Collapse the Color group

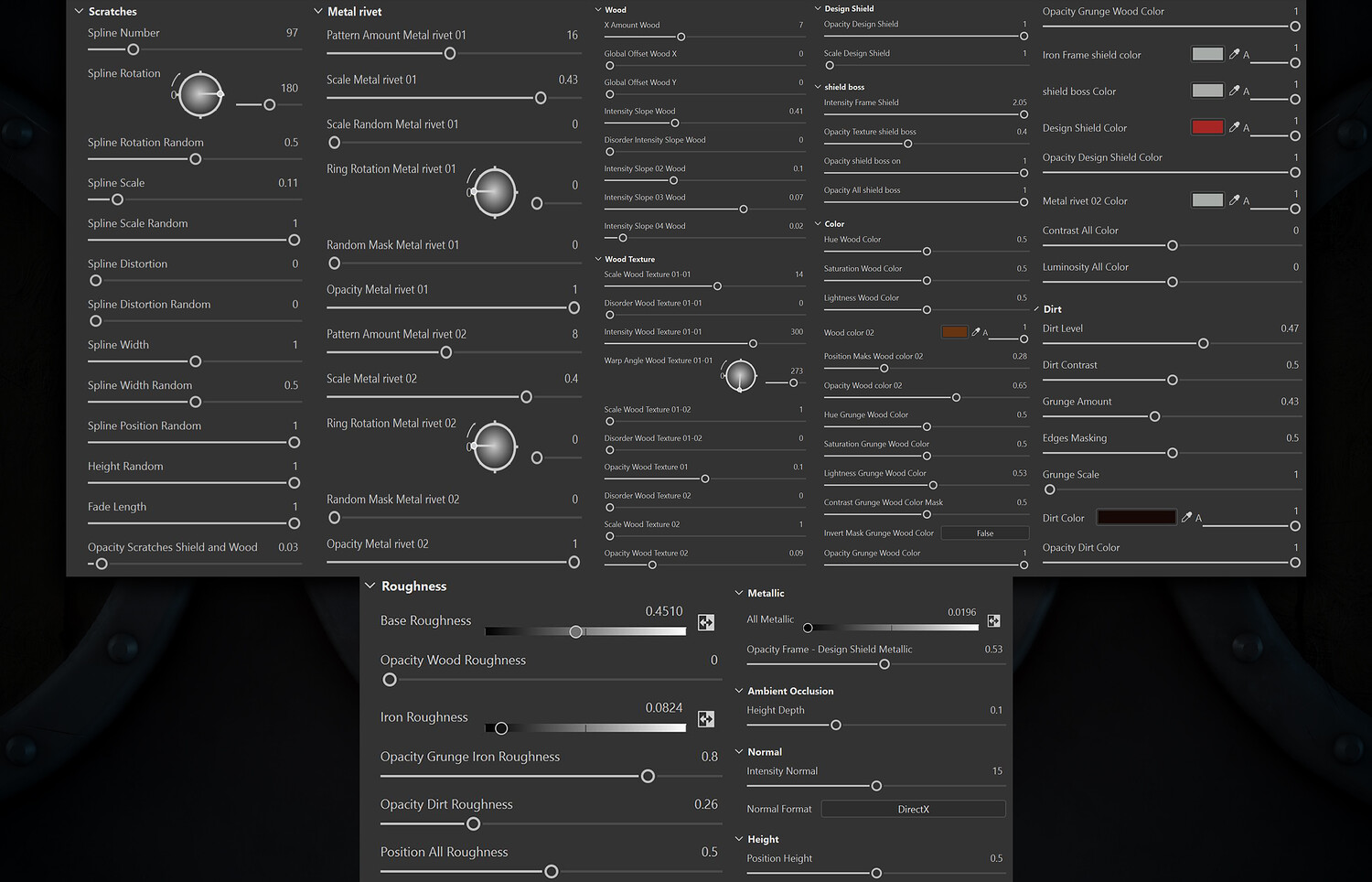(x=818, y=223)
